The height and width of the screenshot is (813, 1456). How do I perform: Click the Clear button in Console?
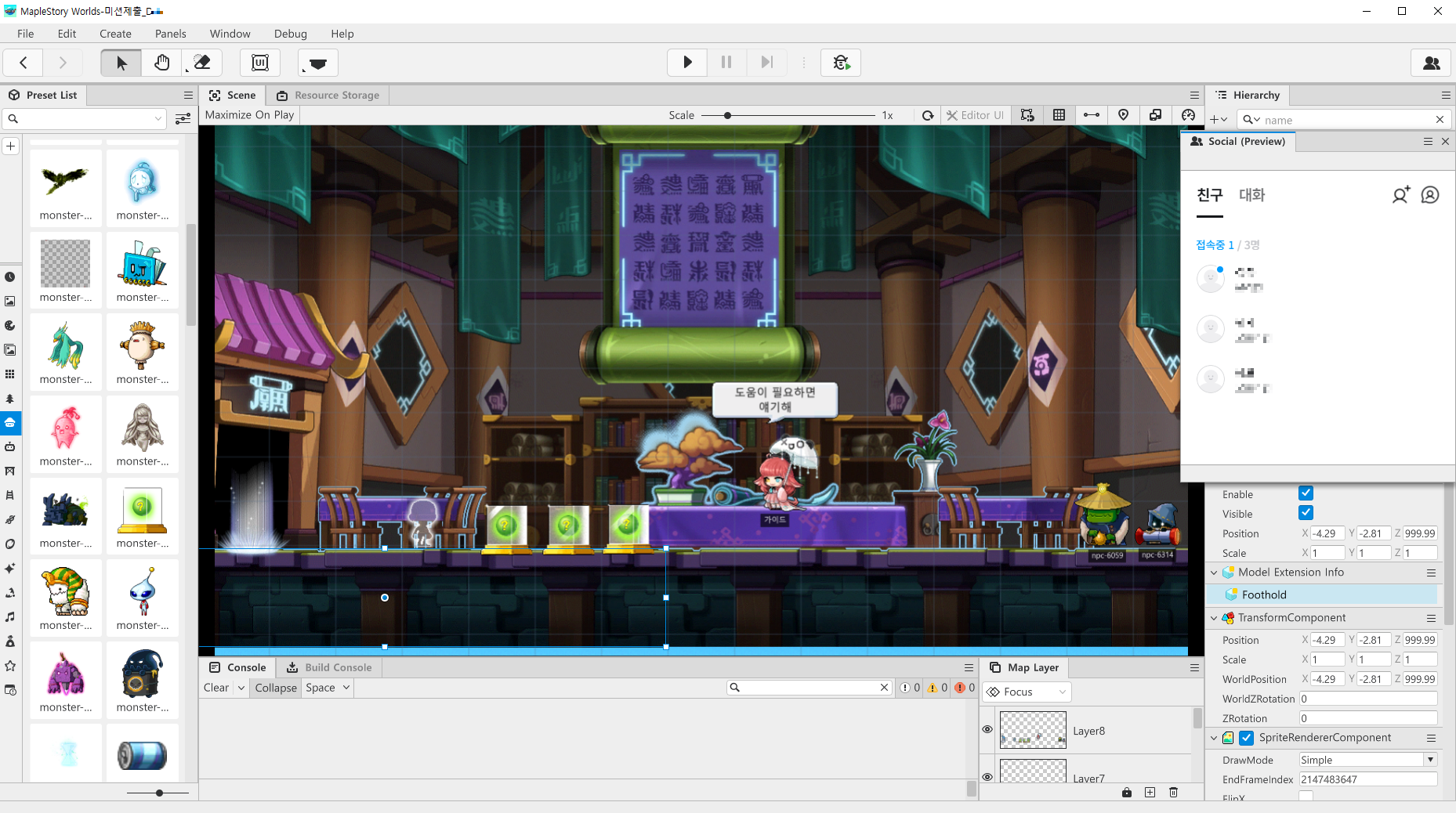(216, 688)
